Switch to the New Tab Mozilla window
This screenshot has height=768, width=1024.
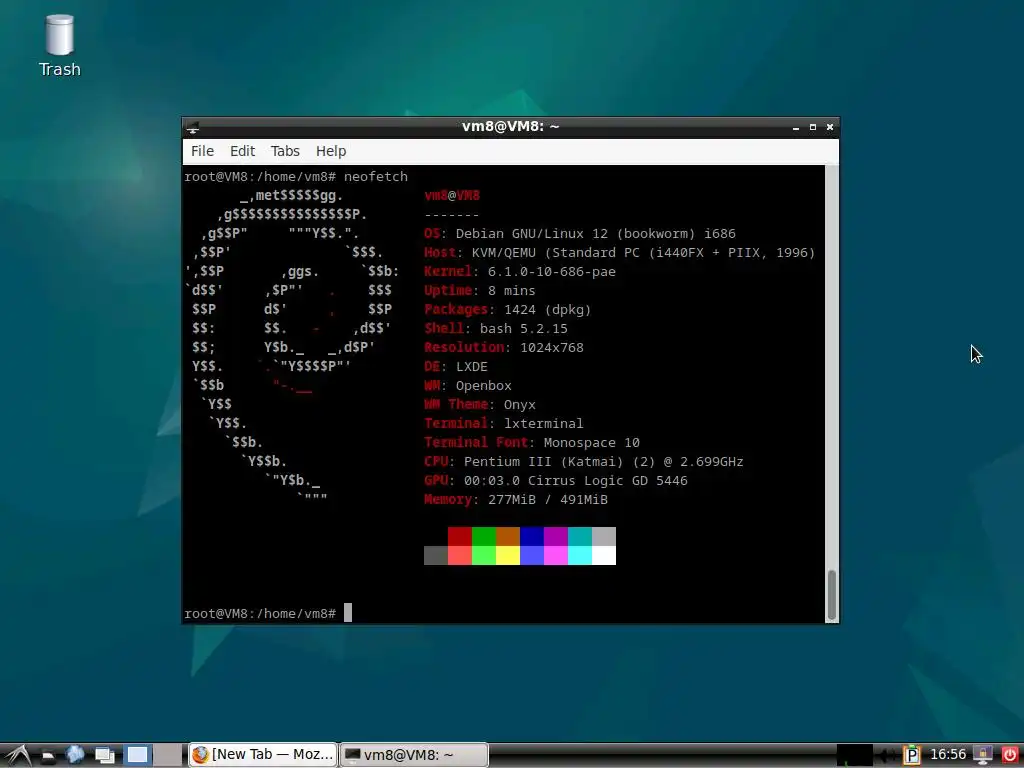(x=263, y=755)
